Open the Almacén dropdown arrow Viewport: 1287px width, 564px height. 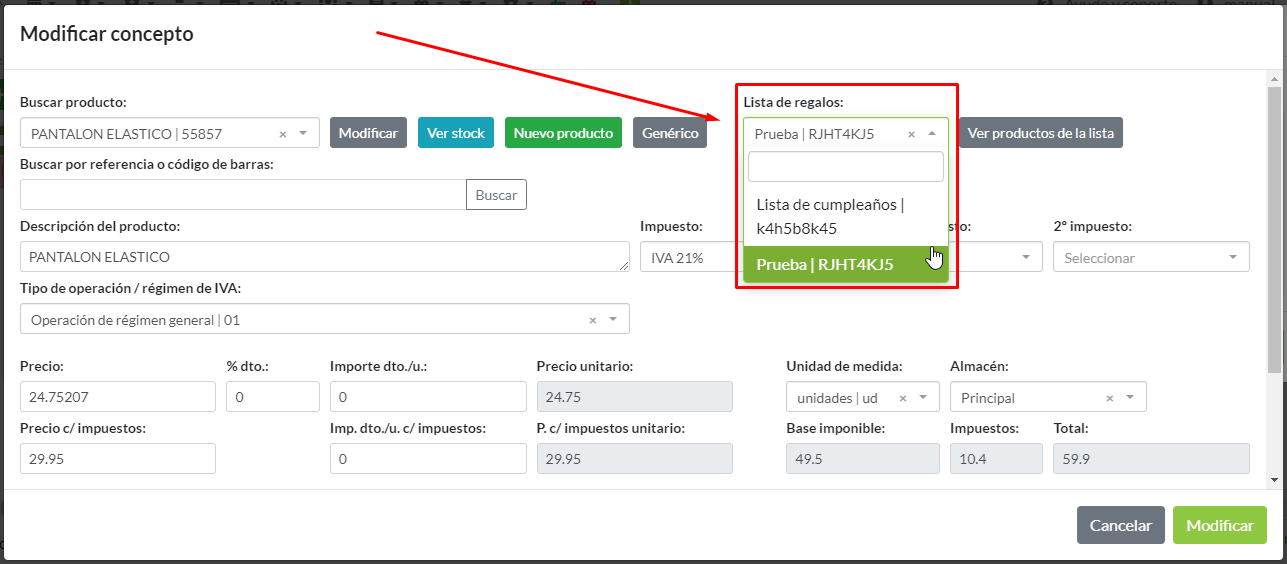pos(1130,398)
